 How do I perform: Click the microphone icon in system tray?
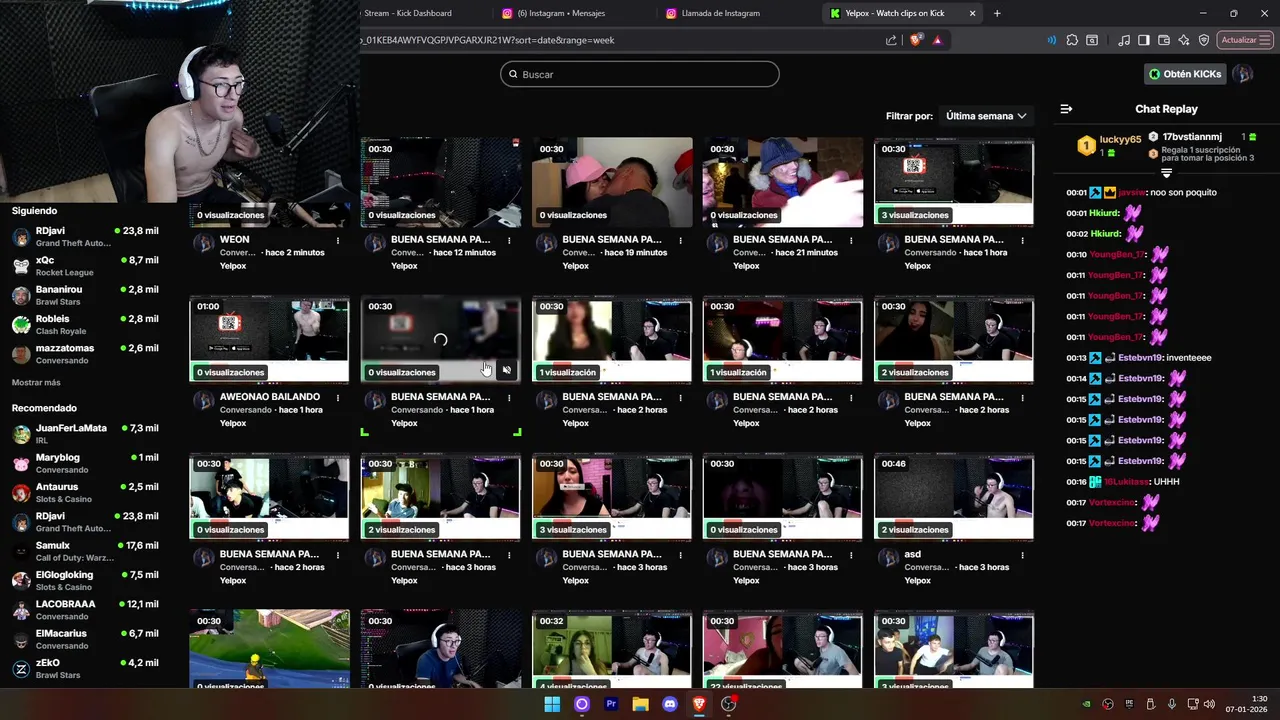pyautogui.click(x=1171, y=704)
